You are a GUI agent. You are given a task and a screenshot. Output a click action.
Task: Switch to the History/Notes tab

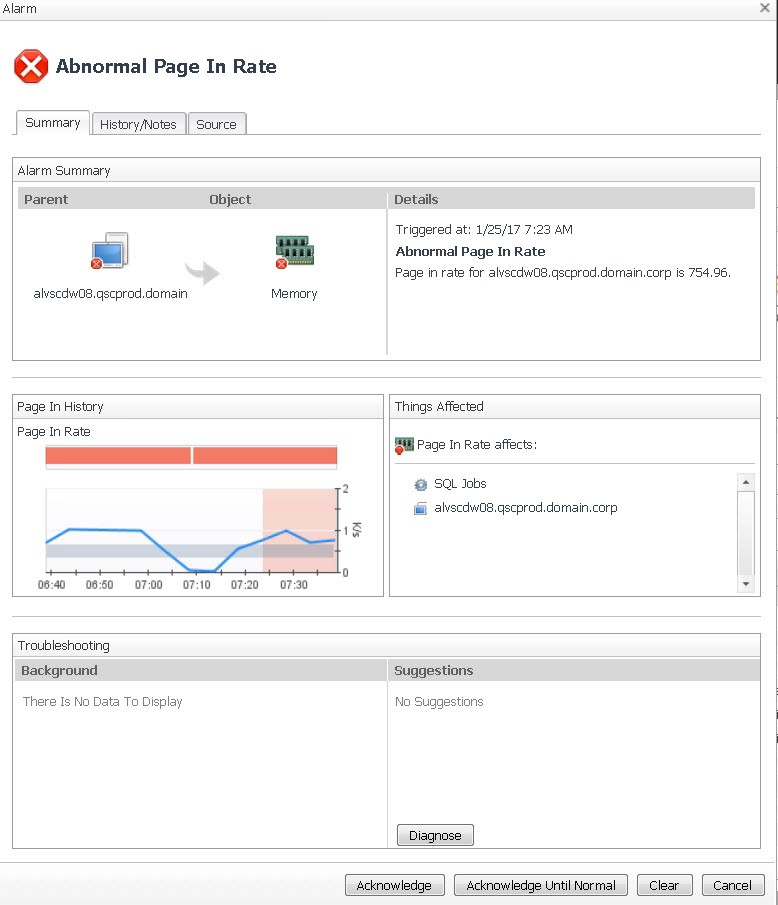(x=138, y=124)
